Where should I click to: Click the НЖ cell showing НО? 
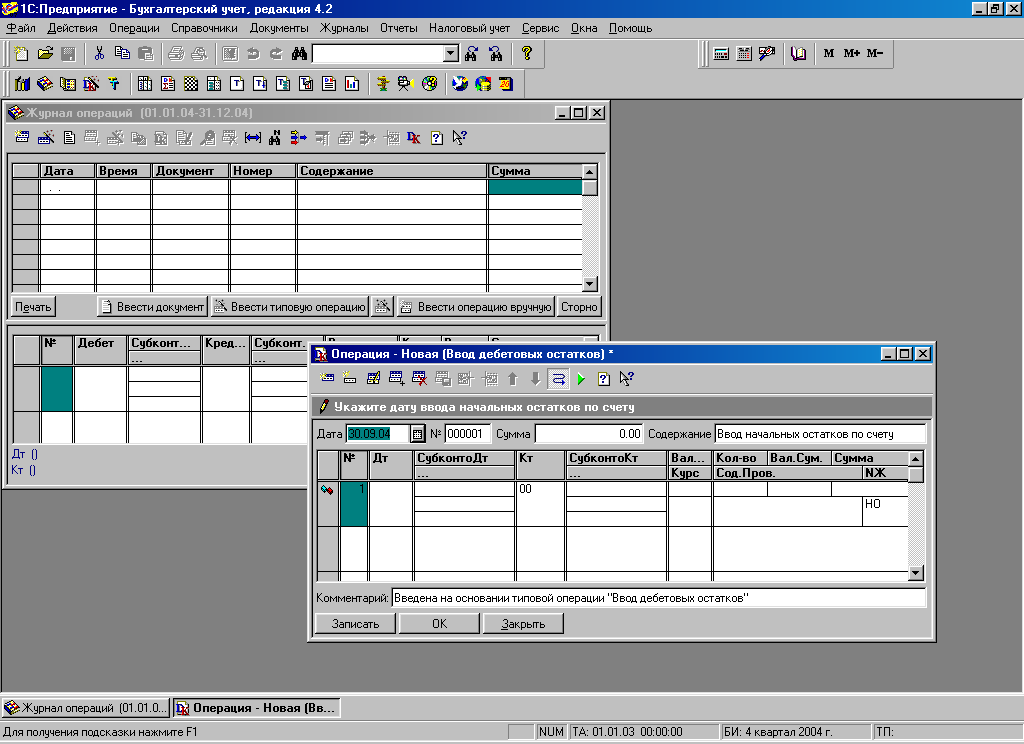(885, 511)
